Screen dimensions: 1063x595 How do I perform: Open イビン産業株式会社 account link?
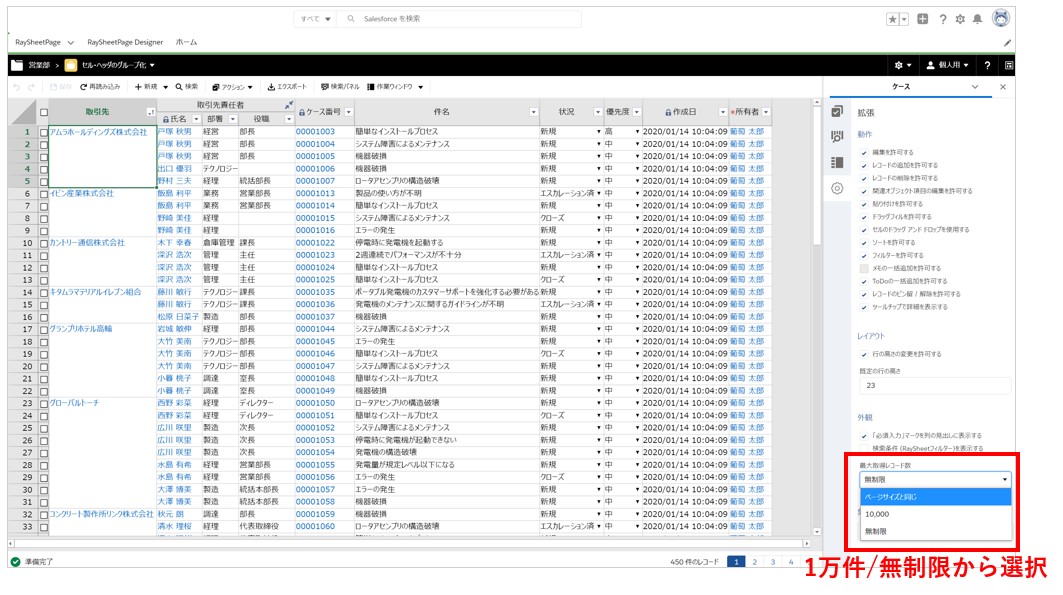[81, 193]
